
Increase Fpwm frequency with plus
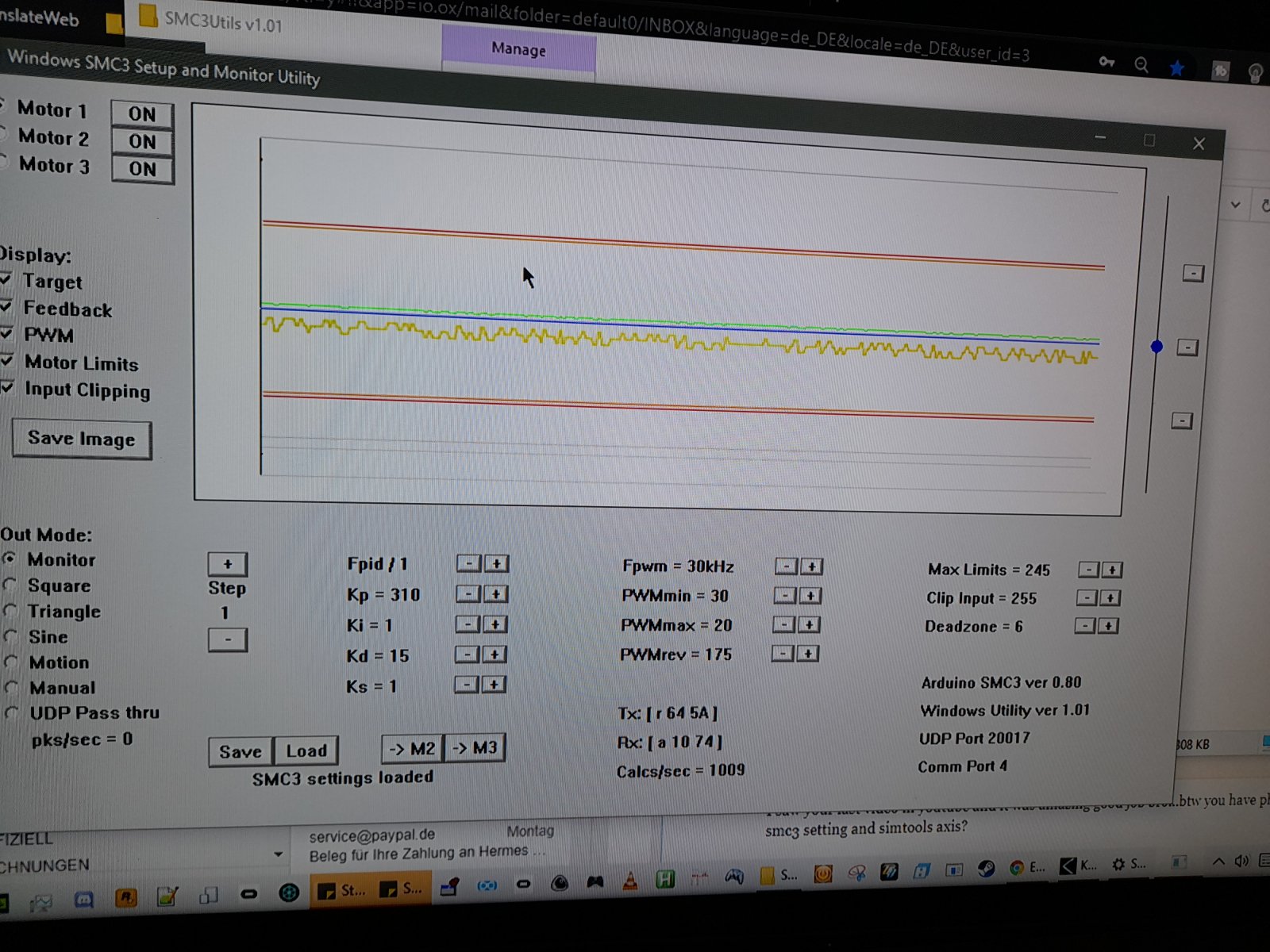click(811, 566)
